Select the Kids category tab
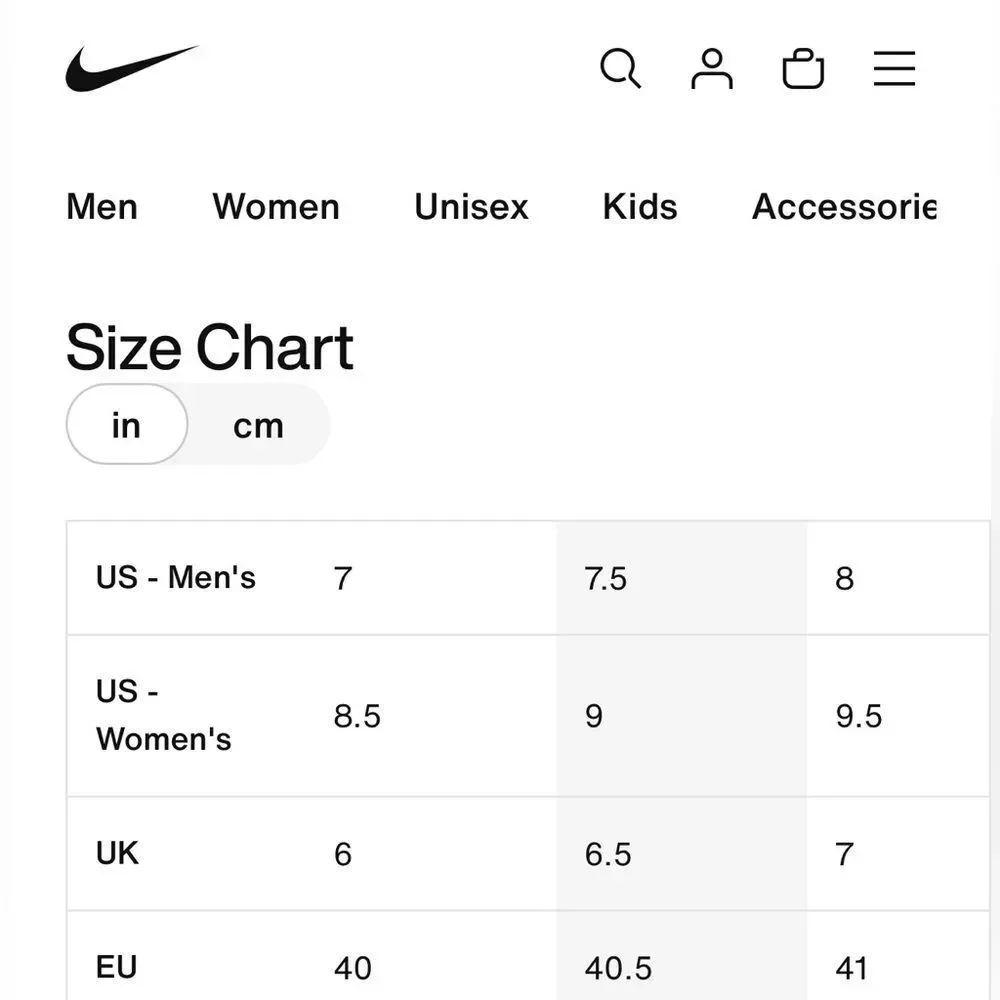 click(x=640, y=207)
